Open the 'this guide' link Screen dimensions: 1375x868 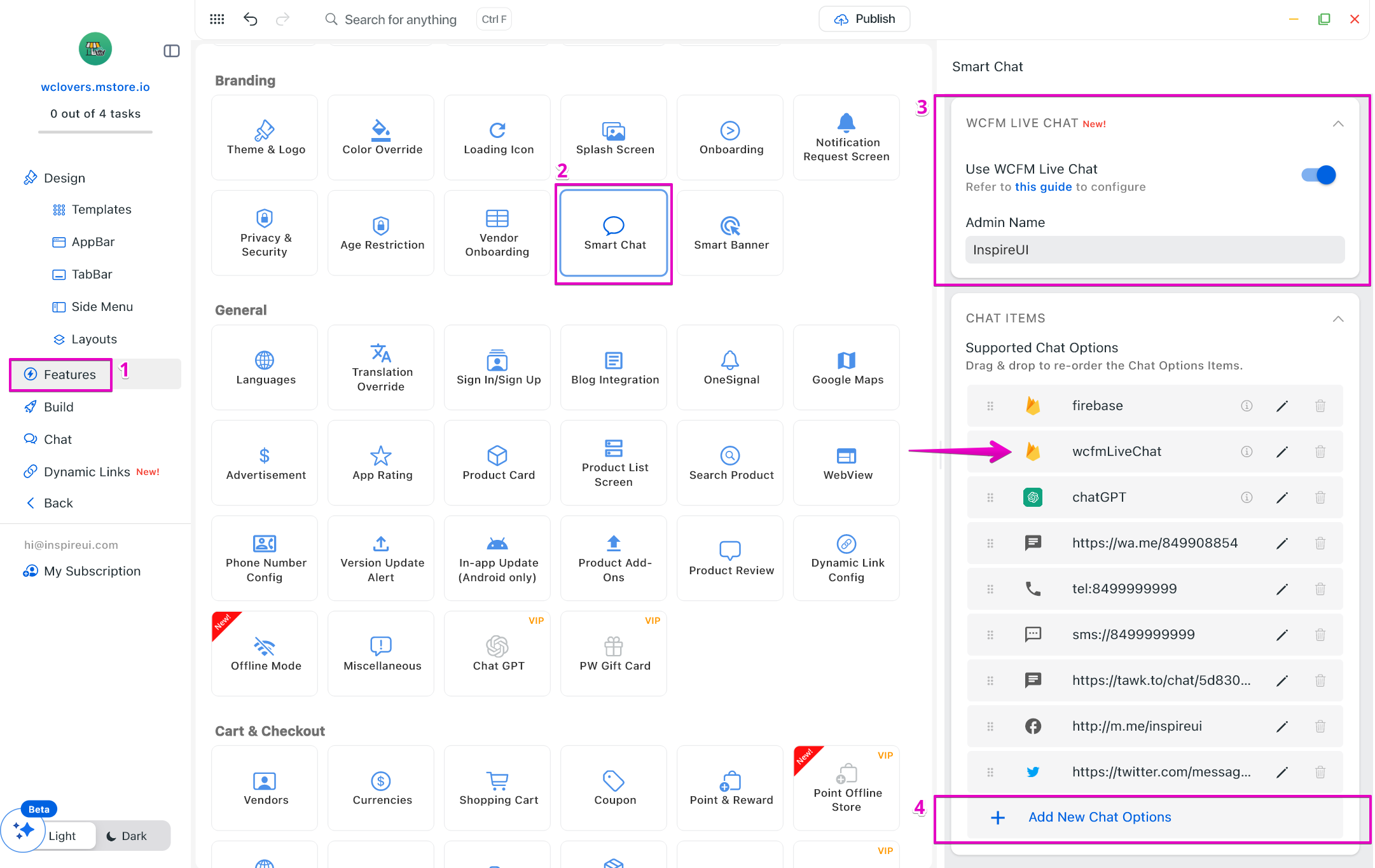pyautogui.click(x=1043, y=187)
